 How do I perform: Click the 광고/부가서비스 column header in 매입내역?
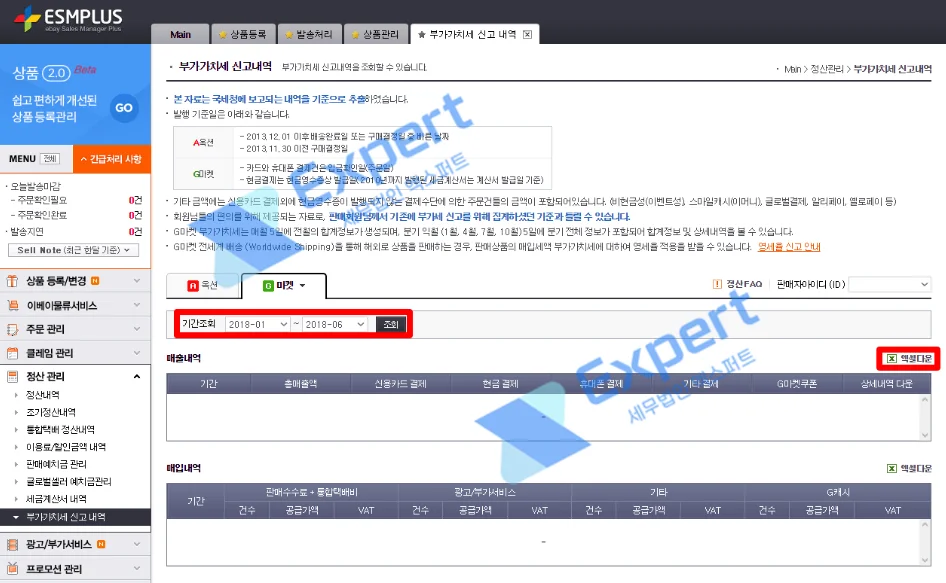484,492
